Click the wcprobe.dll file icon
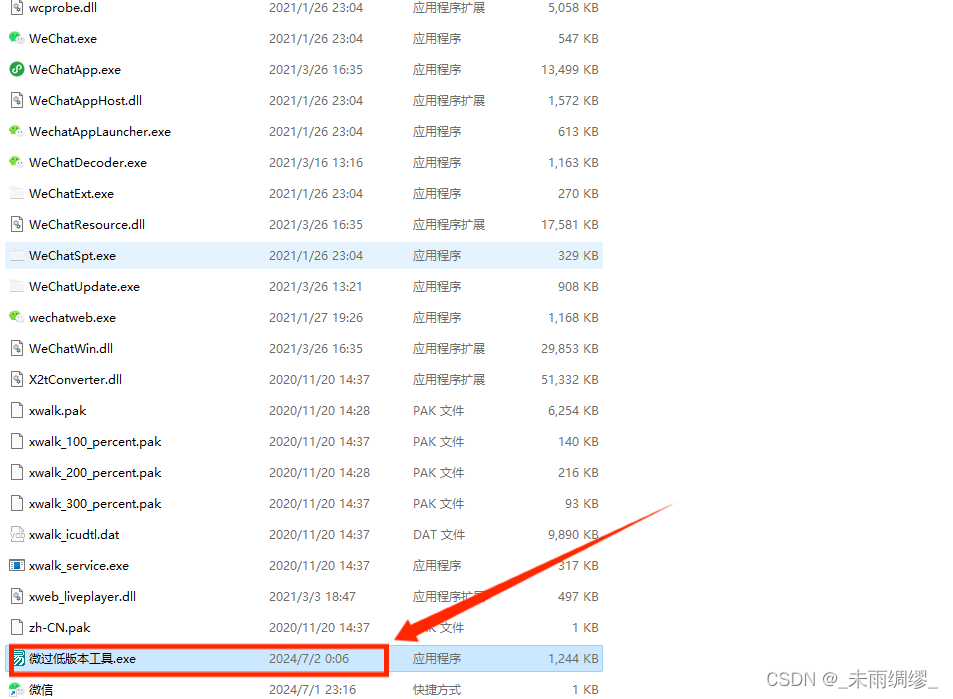 point(17,8)
